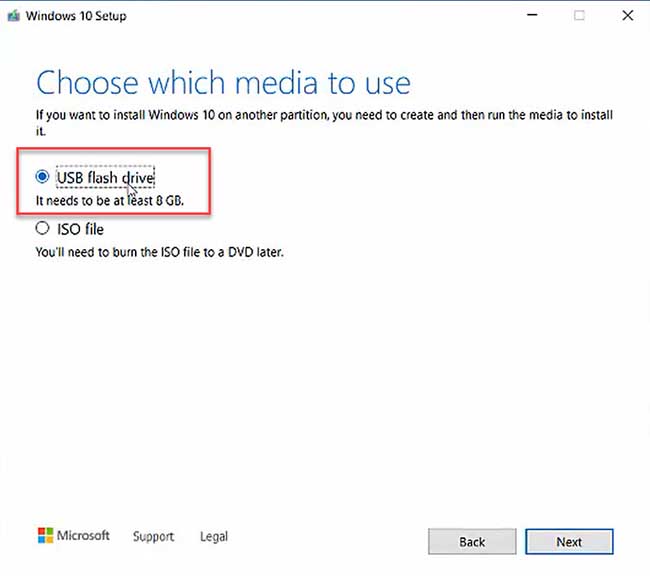Open the Legal link
The width and height of the screenshot is (650, 576).
click(214, 536)
